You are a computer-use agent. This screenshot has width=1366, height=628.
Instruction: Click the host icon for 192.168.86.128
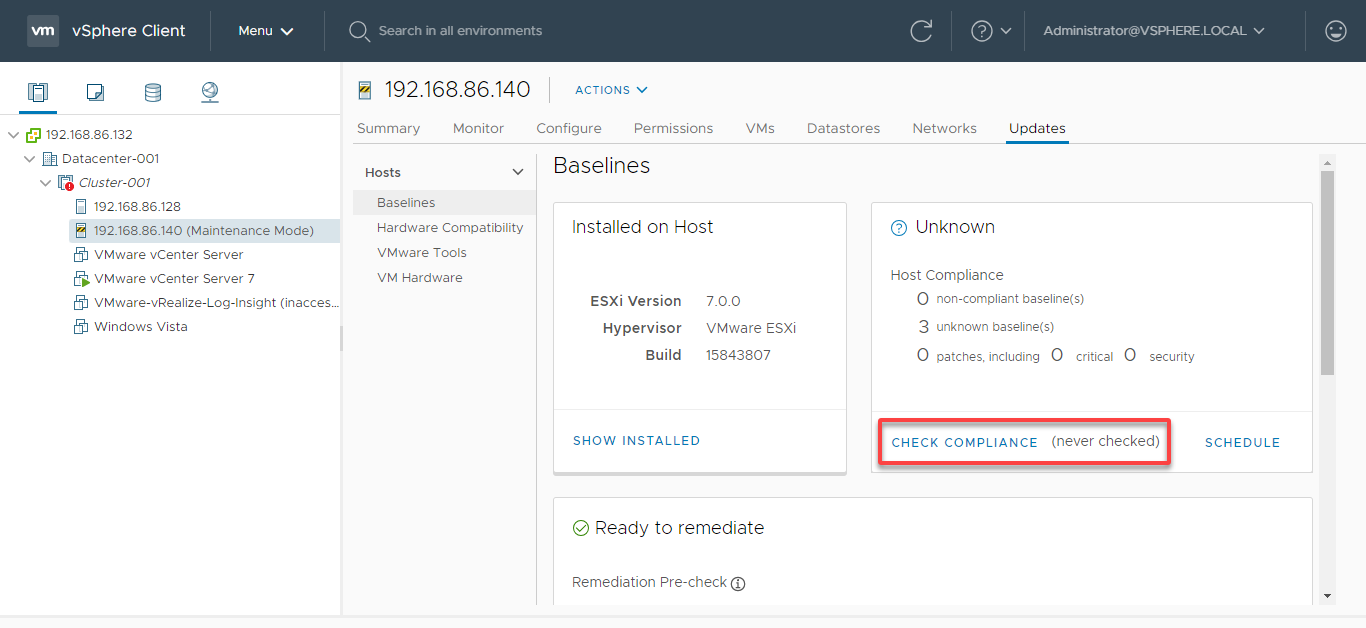tap(82, 207)
